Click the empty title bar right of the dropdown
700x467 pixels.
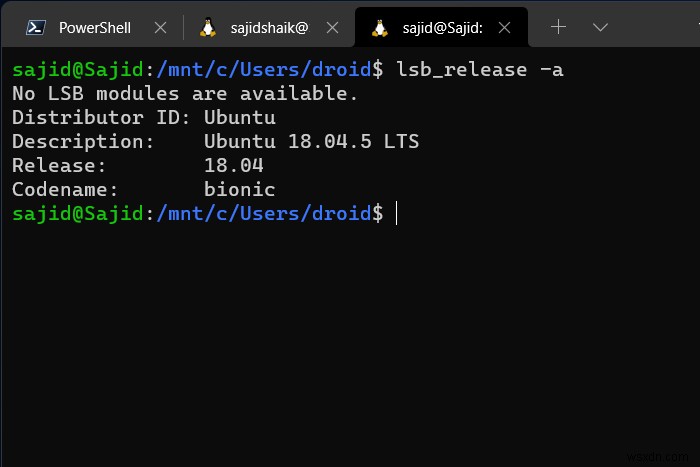[655, 27]
